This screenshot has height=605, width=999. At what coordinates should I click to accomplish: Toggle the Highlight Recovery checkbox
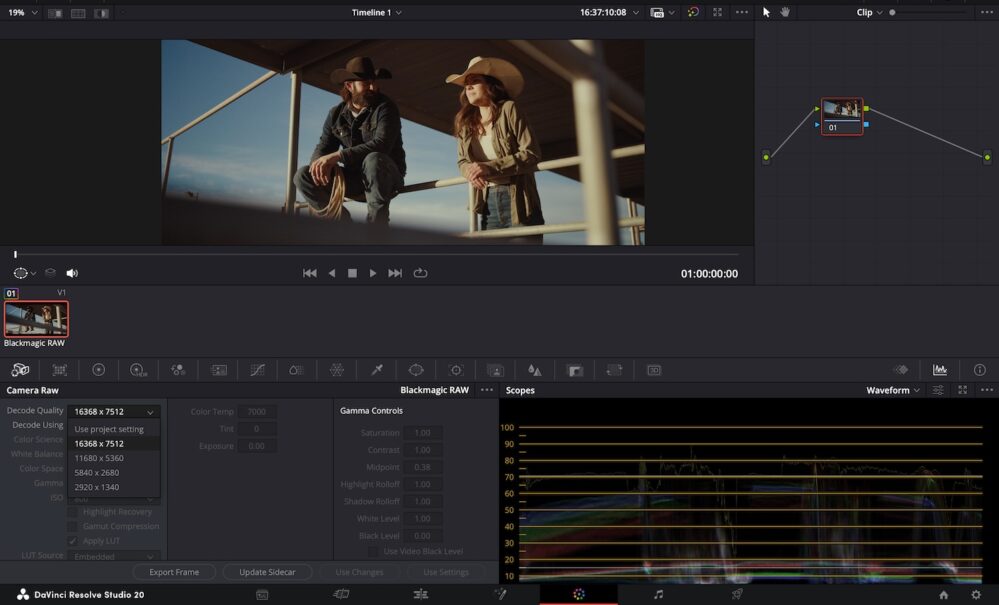coord(73,512)
